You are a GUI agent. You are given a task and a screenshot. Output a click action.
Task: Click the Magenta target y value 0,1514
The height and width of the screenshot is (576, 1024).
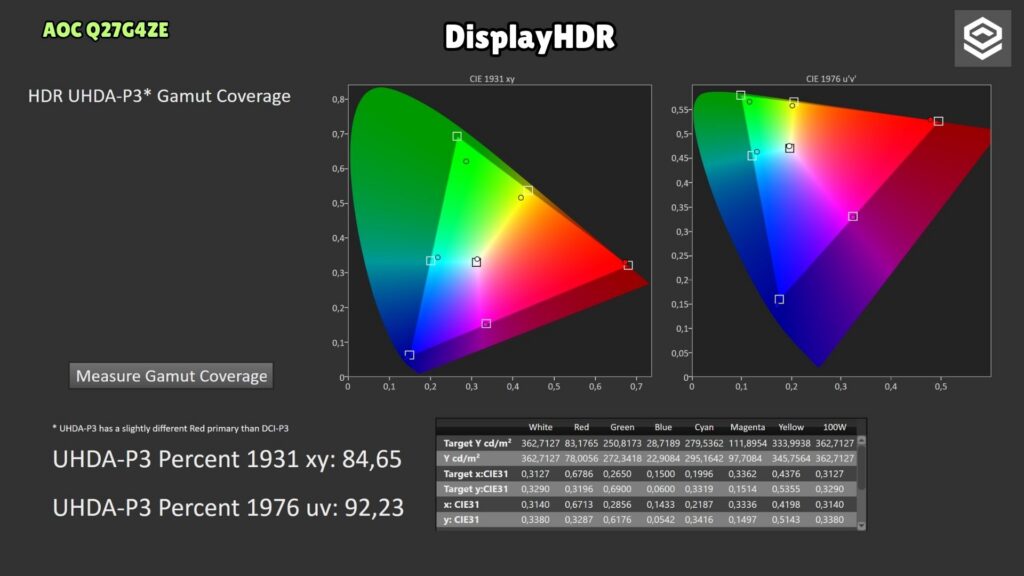click(x=743, y=489)
